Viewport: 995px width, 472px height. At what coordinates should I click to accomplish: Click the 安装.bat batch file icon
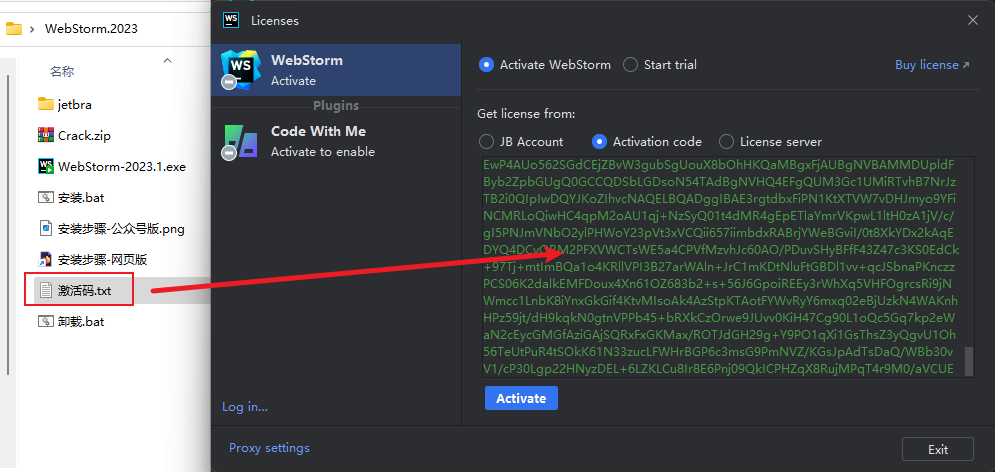pos(46,197)
